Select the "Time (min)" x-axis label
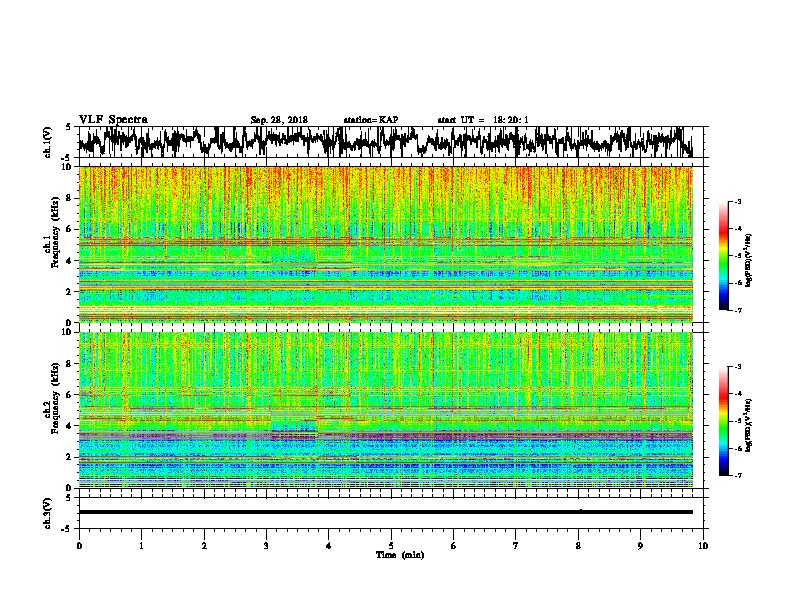Screen dimensions: 792x612 [x=400, y=555]
